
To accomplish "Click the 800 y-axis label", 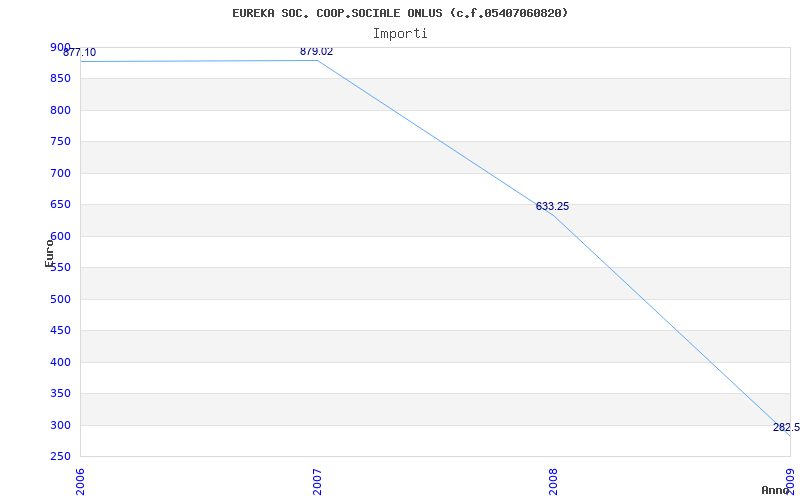I will (60, 110).
